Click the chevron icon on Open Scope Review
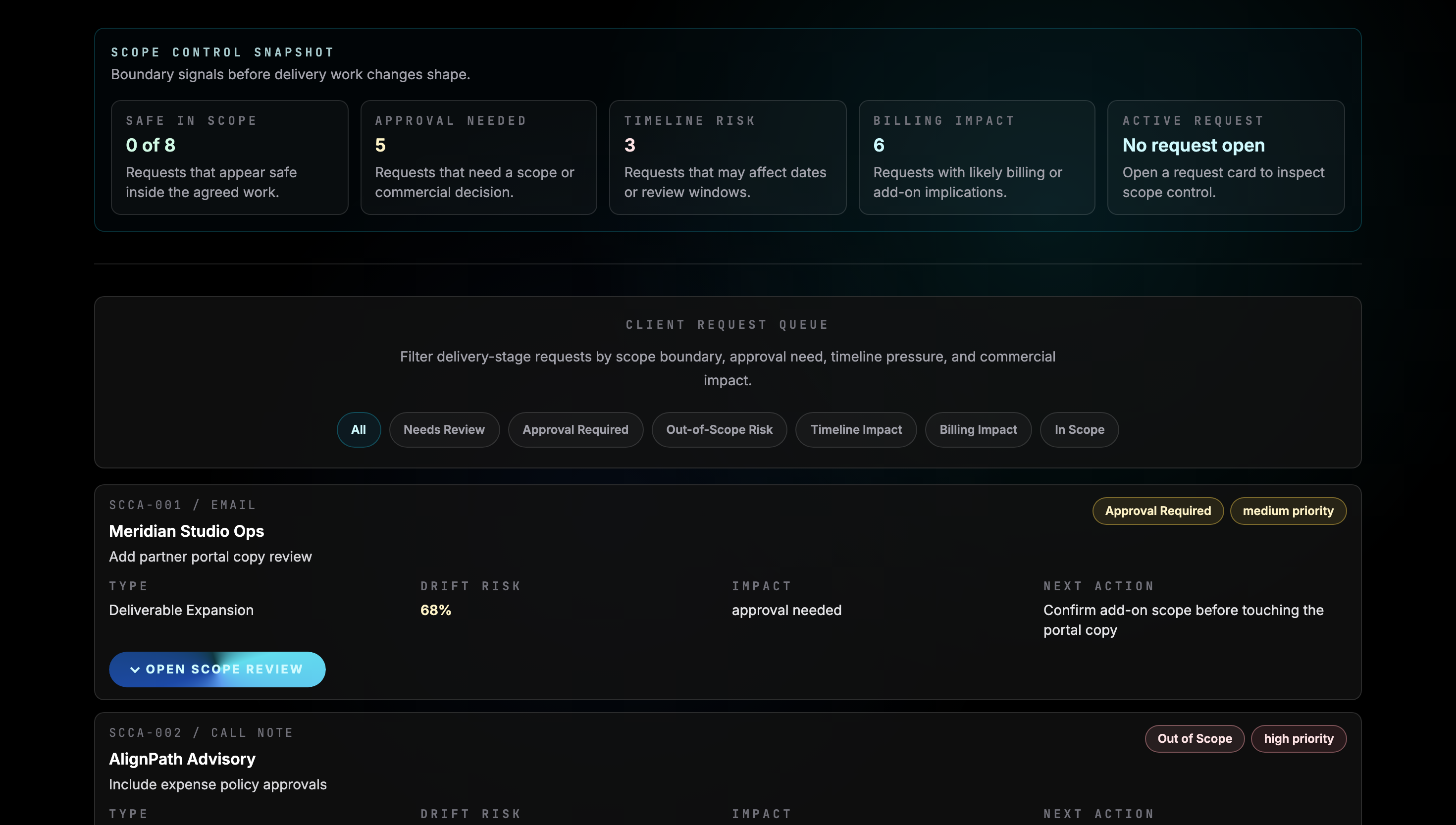Screen dimensions: 1456x825 click(x=135, y=669)
